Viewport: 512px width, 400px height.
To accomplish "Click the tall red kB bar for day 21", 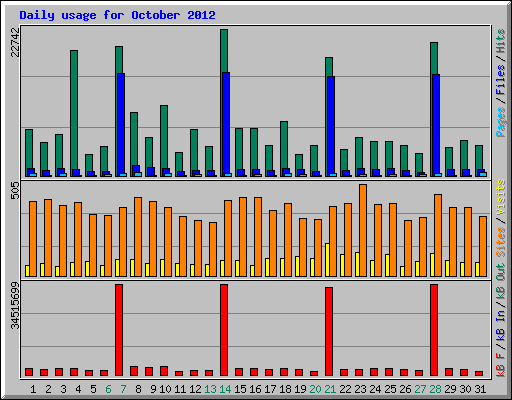I will pyautogui.click(x=329, y=332).
